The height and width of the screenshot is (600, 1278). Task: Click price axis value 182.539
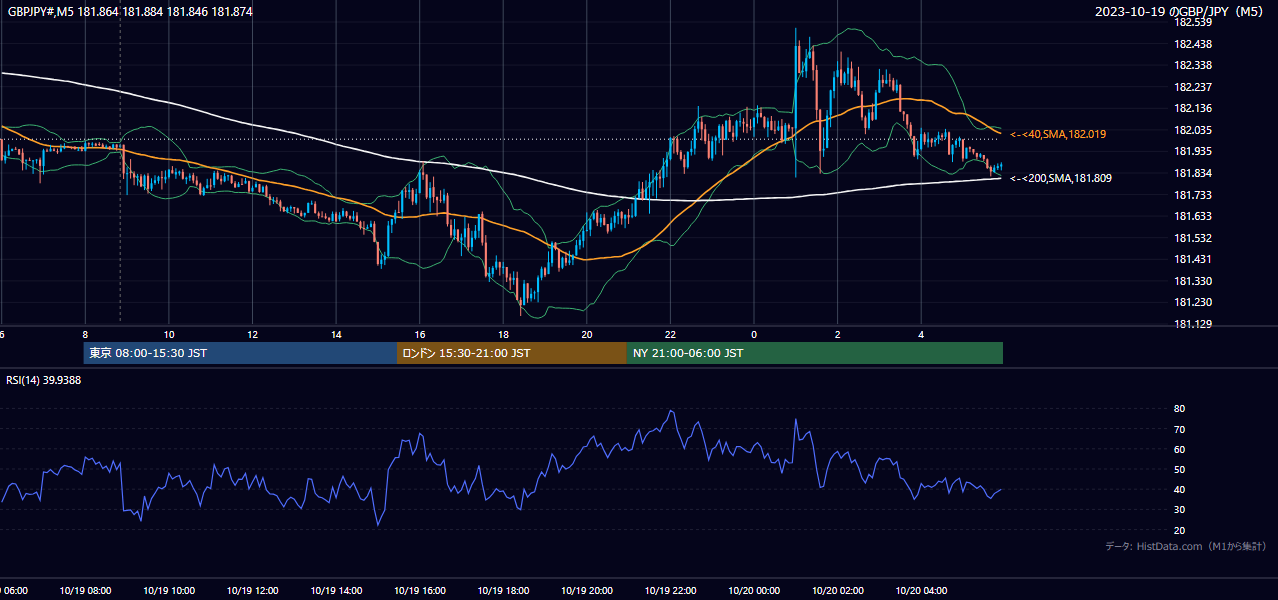1192,22
